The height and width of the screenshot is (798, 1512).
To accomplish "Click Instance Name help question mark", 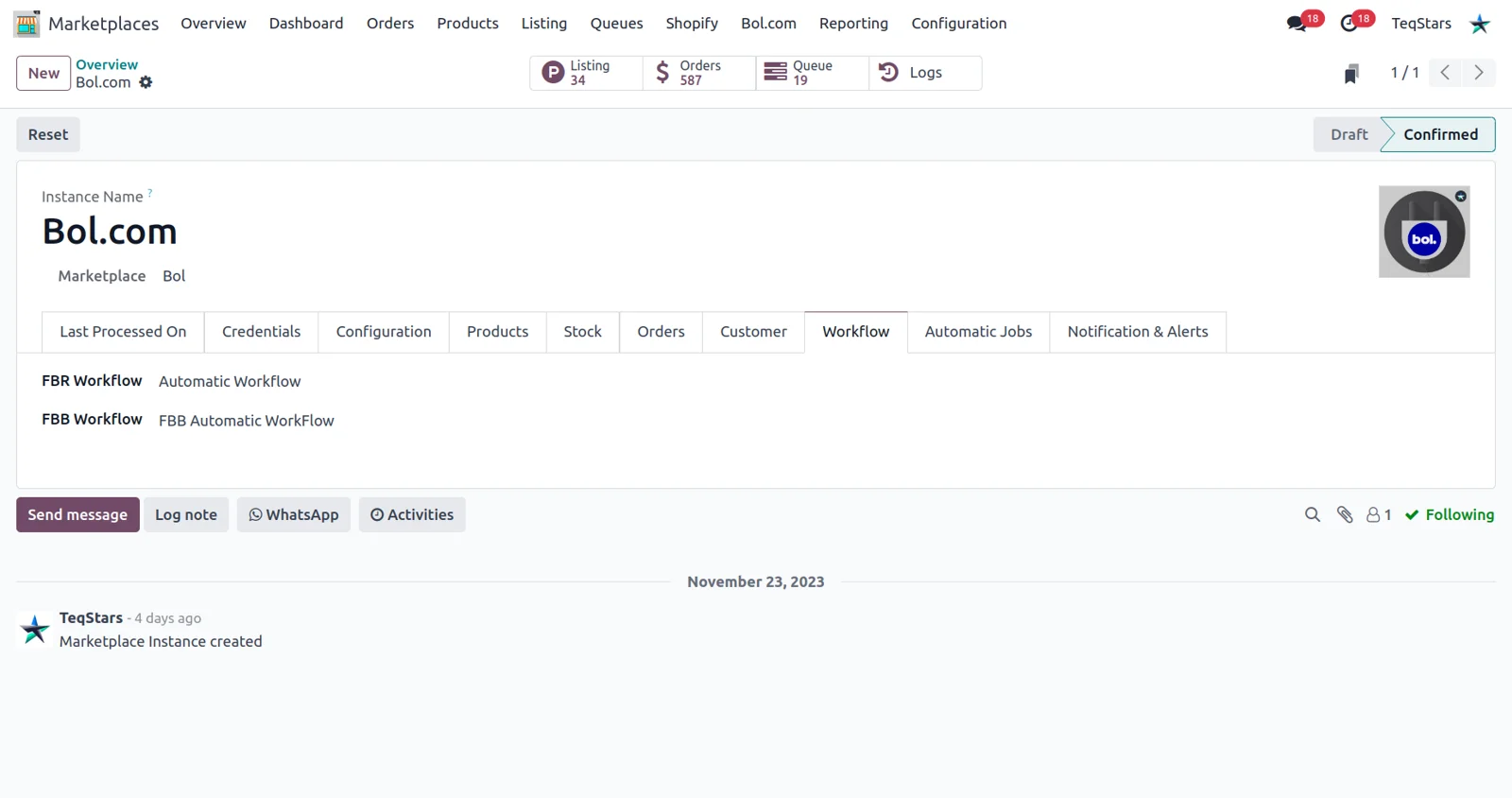I will tap(150, 193).
